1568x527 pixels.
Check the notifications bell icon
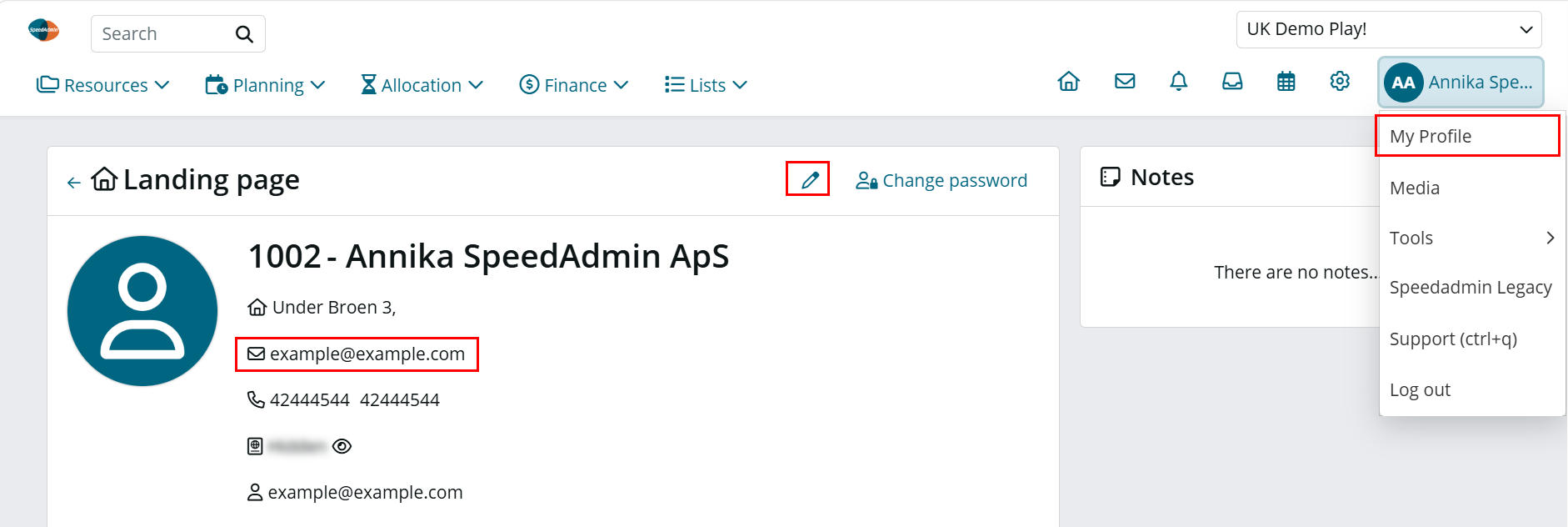pos(1178,82)
